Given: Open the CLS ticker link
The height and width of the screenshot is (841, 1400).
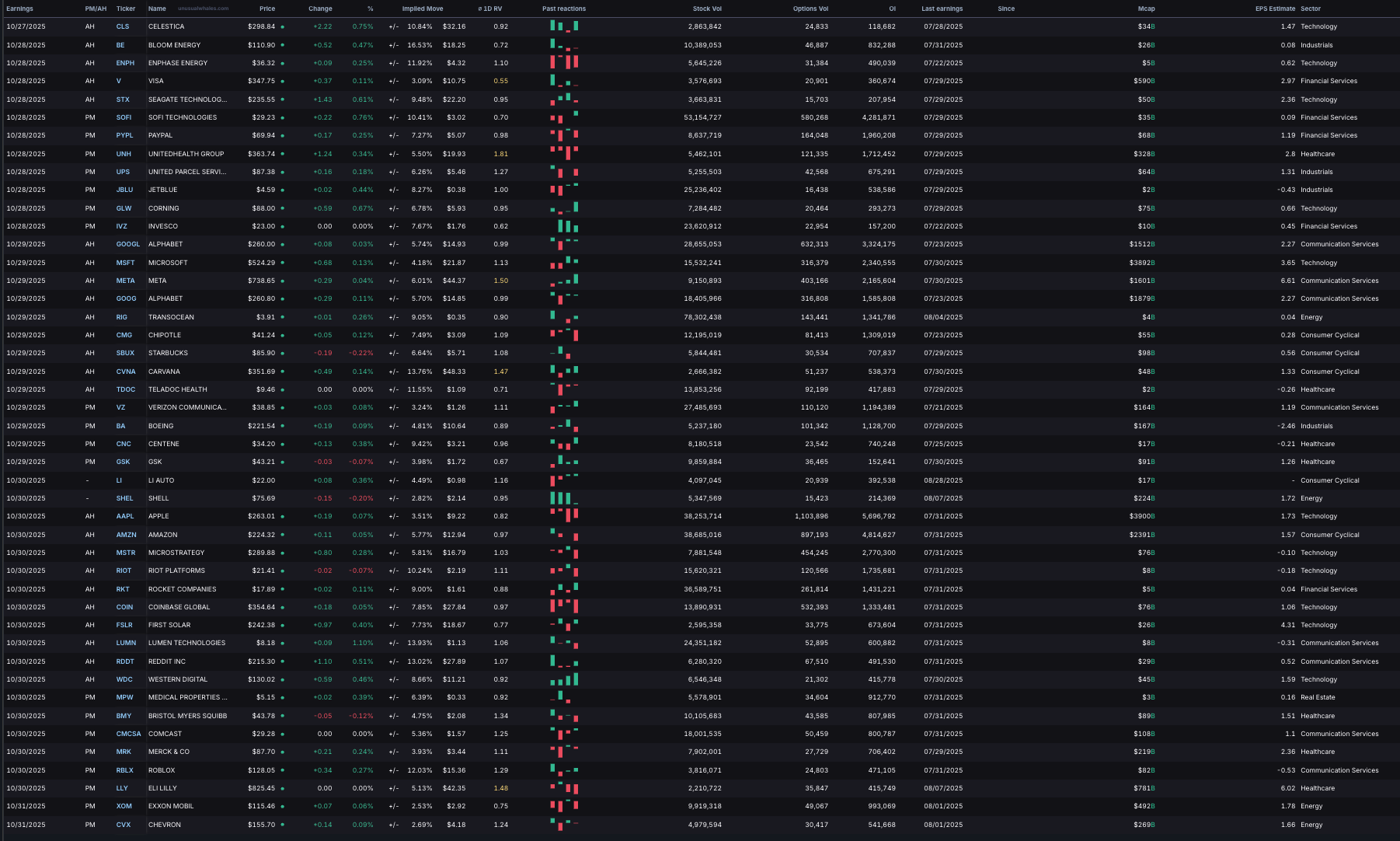Looking at the screenshot, I should (x=123, y=26).
